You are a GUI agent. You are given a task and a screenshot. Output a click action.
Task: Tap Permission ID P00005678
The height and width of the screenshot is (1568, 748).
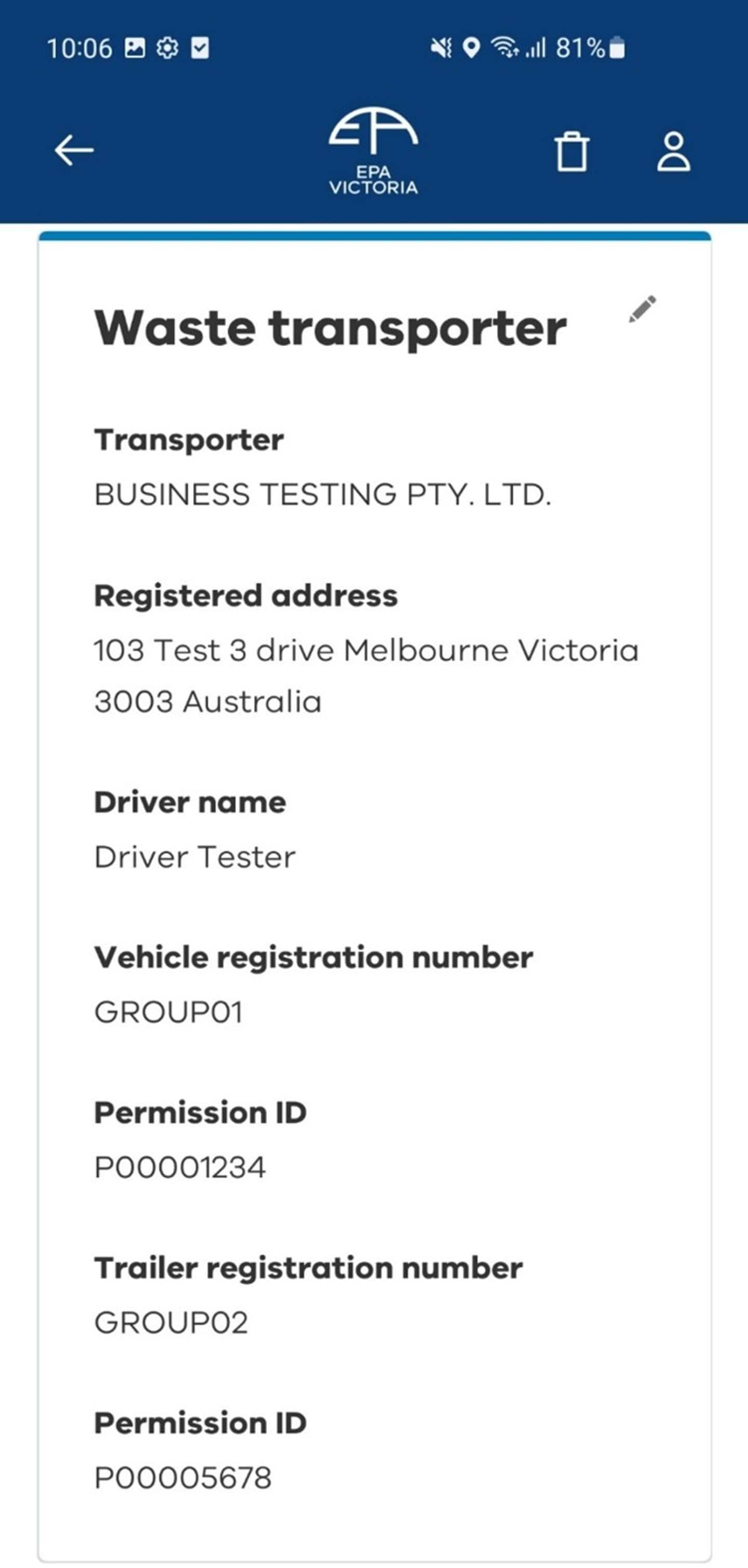pyautogui.click(x=182, y=1479)
